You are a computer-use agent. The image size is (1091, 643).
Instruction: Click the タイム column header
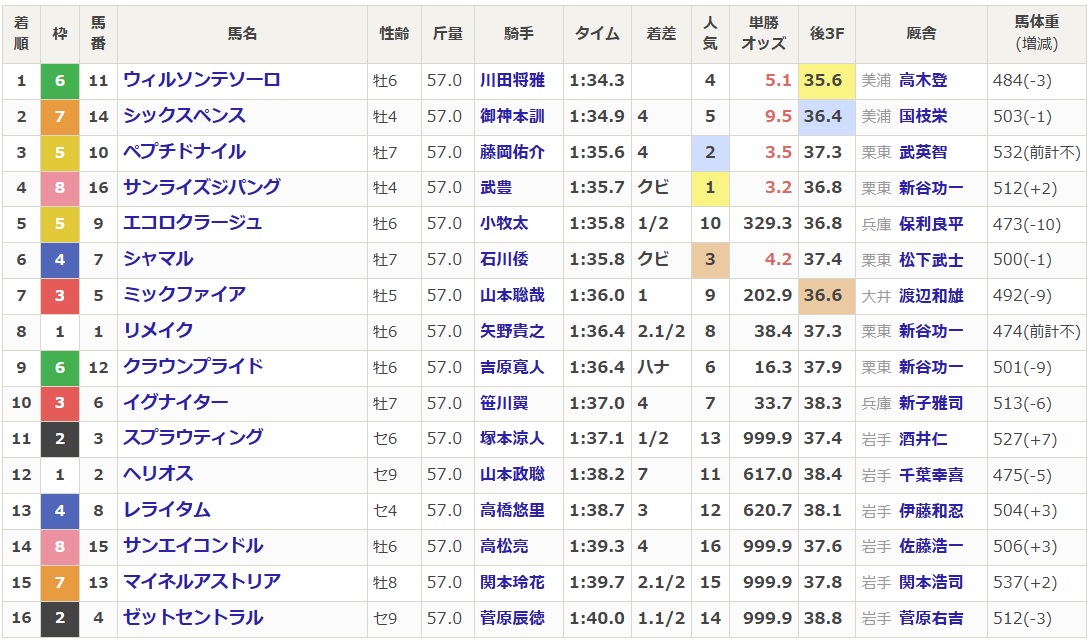coord(597,34)
